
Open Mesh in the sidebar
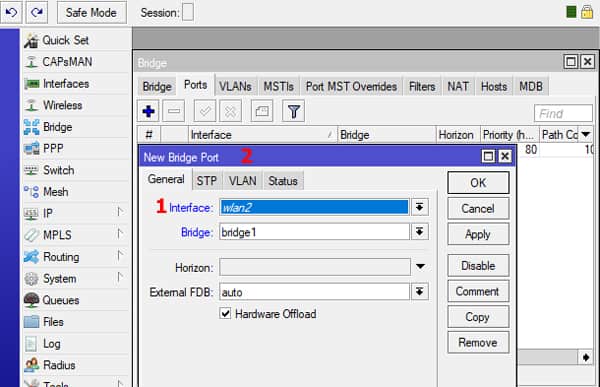coord(76,192)
